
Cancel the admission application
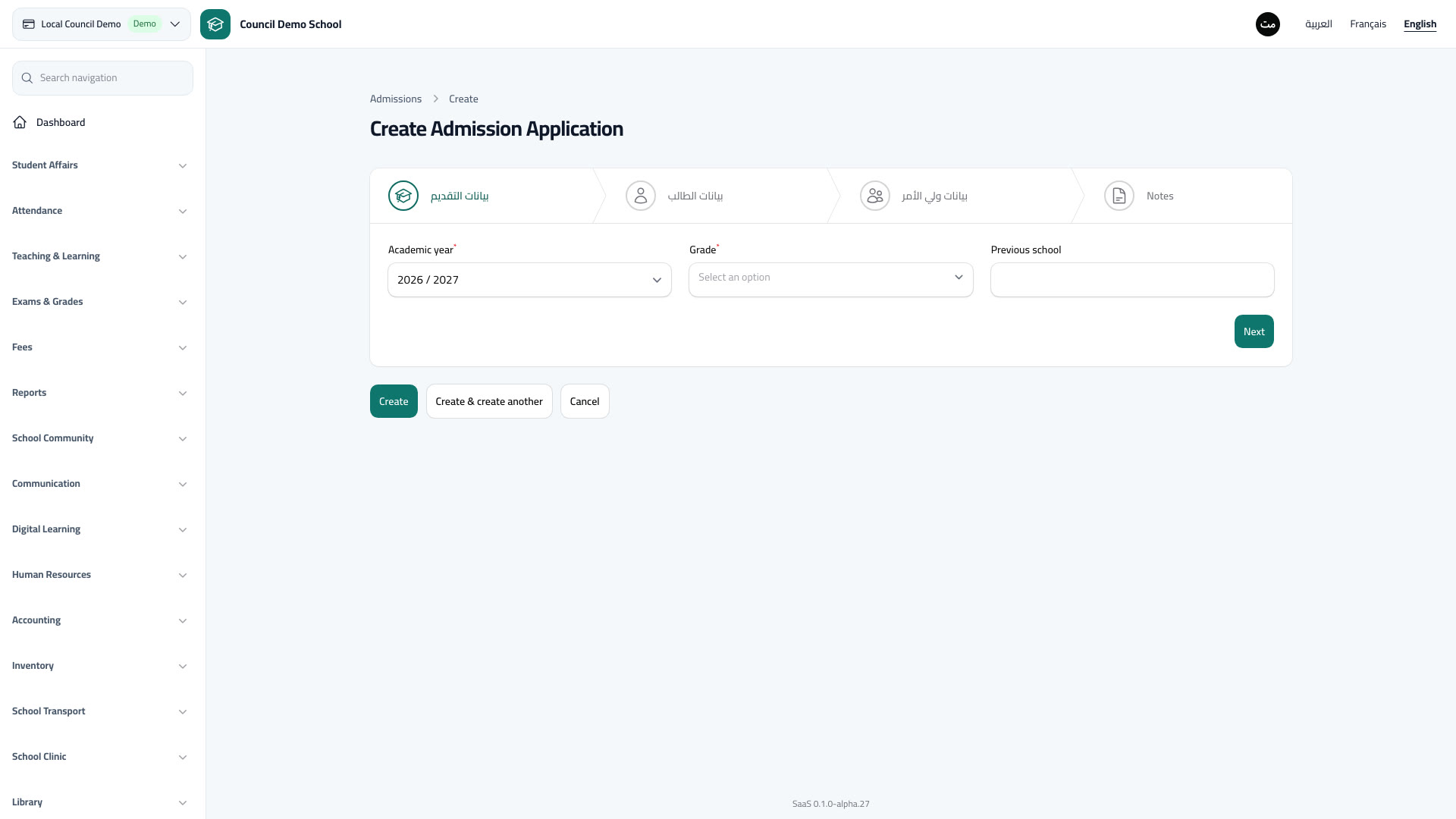click(x=585, y=401)
